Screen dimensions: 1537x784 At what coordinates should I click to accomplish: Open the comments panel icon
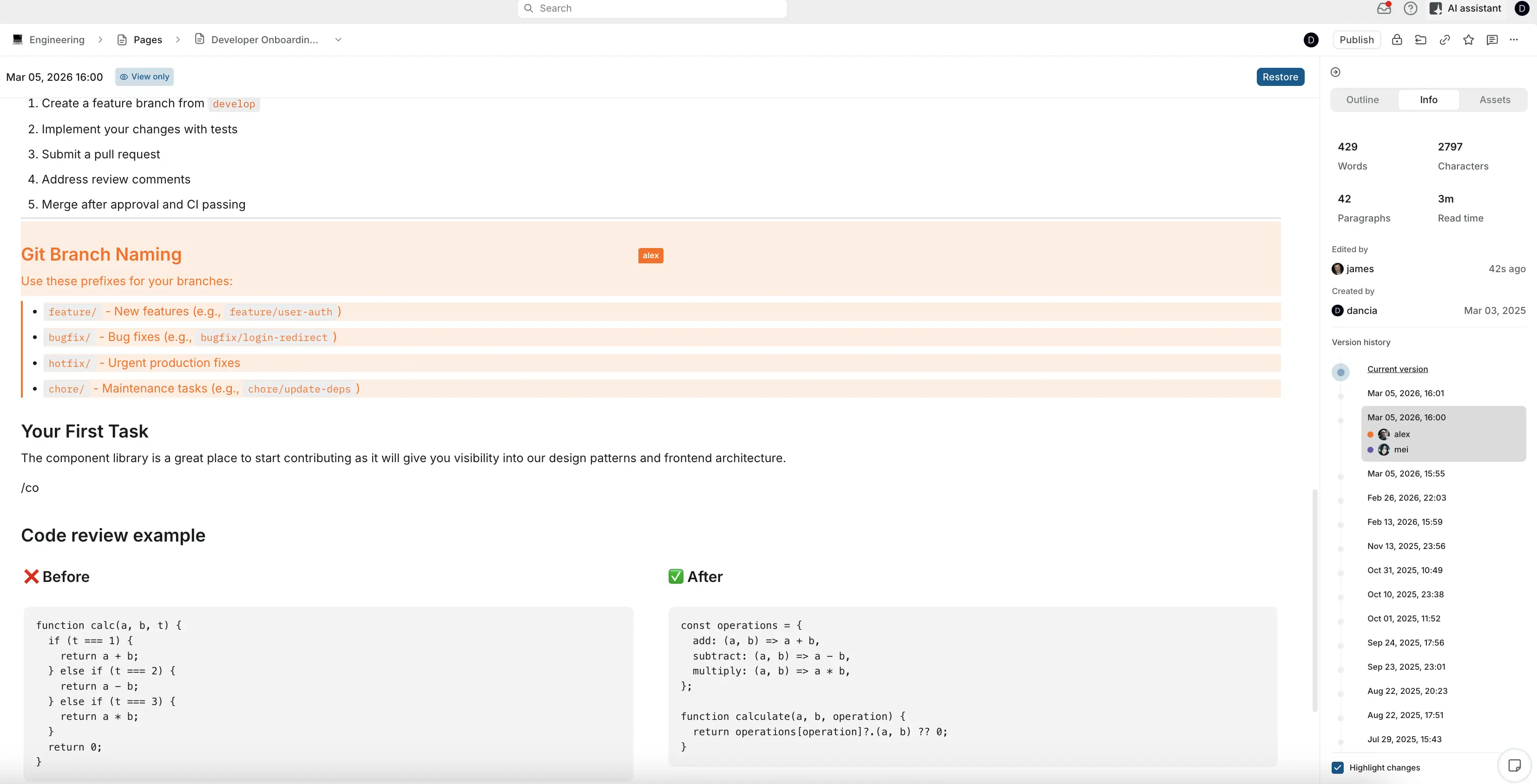1492,40
